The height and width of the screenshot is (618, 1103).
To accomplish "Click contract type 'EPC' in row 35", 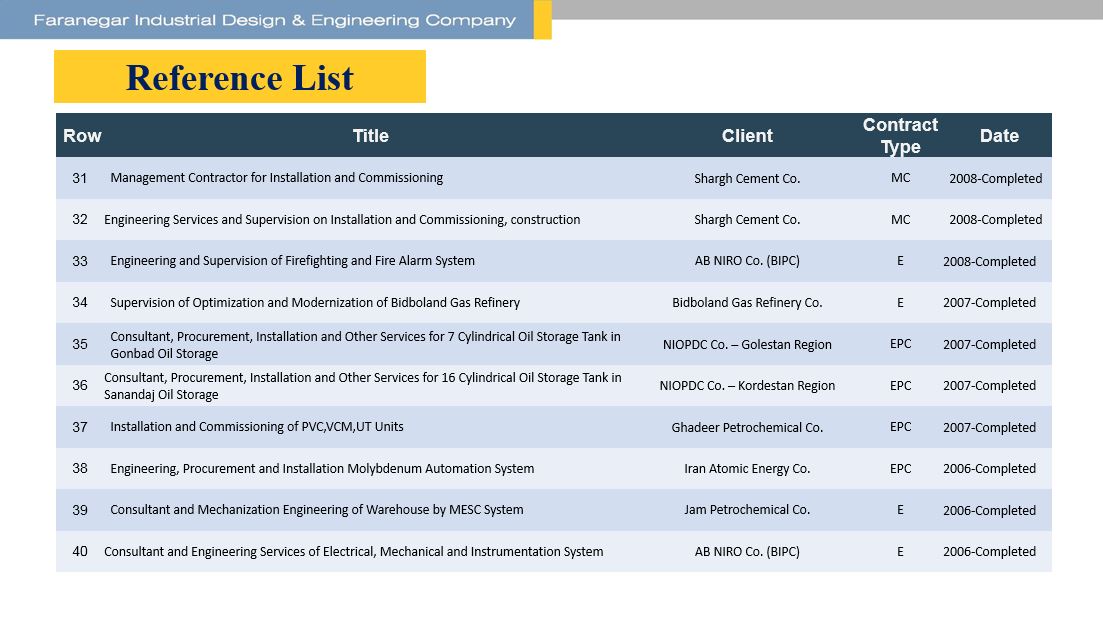I will coord(900,344).
